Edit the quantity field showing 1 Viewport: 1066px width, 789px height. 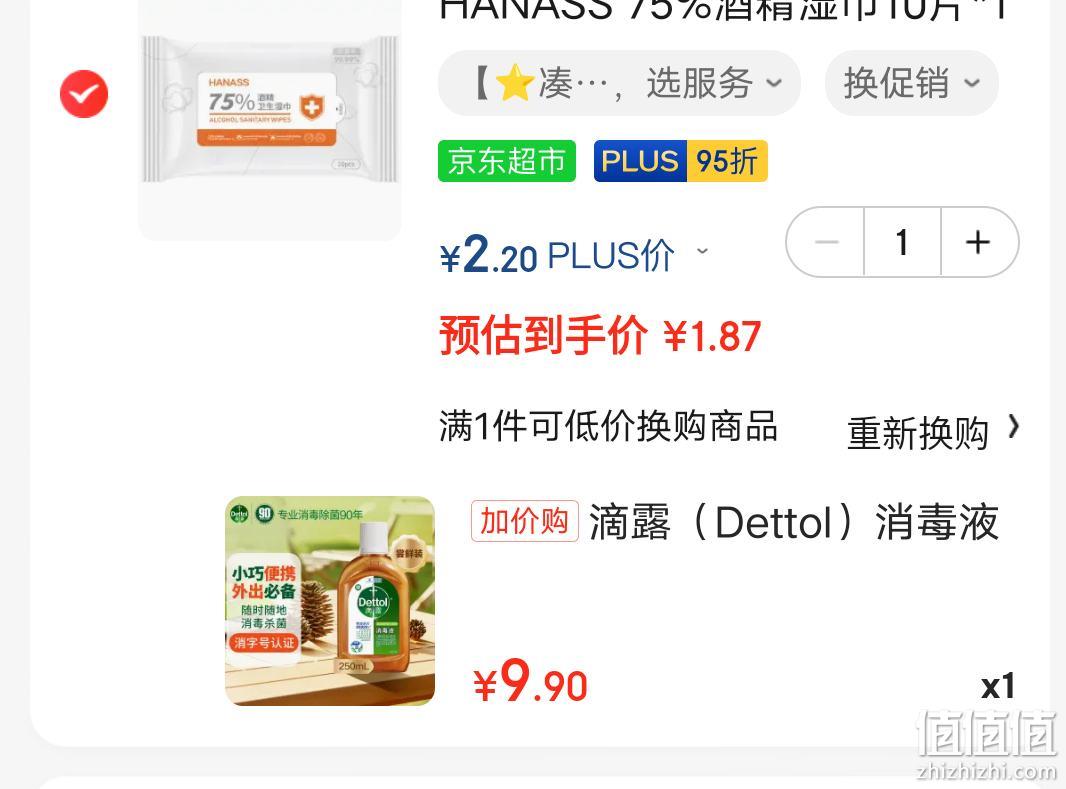point(902,242)
